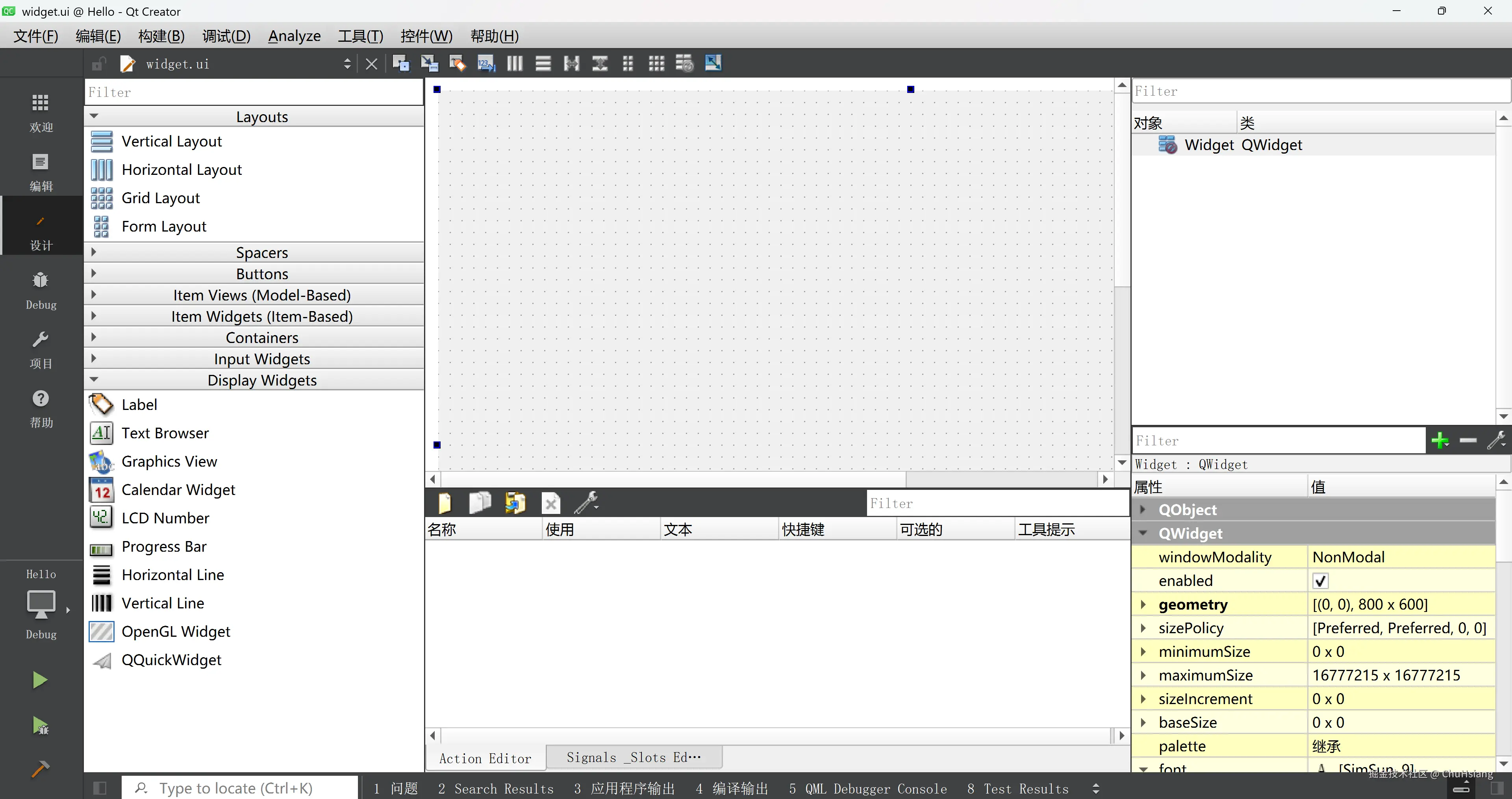Add dynamic property with green plus
The image size is (1512, 799).
click(x=1439, y=440)
